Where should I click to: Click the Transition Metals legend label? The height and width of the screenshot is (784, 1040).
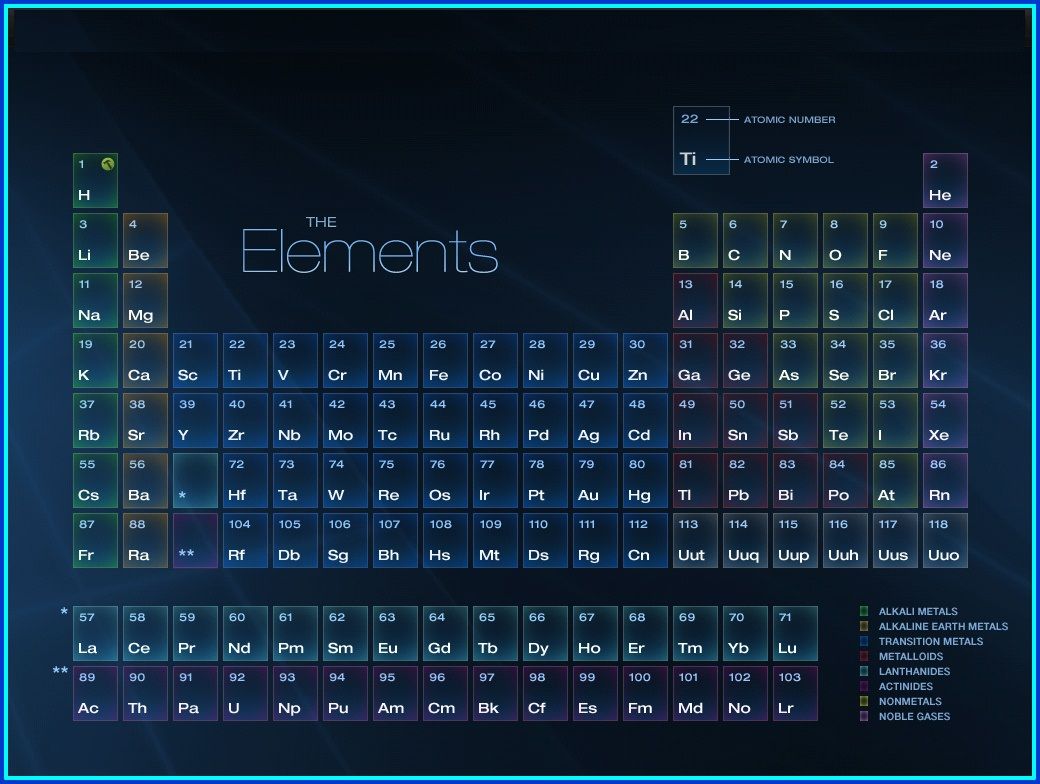tap(930, 641)
